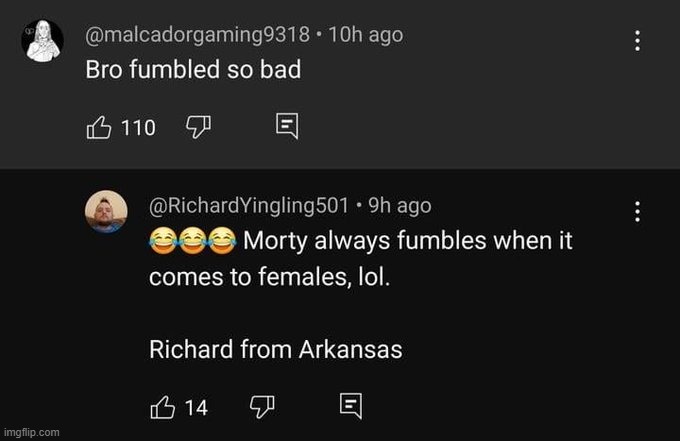
Task: Click the "Morty always fumbles" reply text
Action: pos(408,241)
